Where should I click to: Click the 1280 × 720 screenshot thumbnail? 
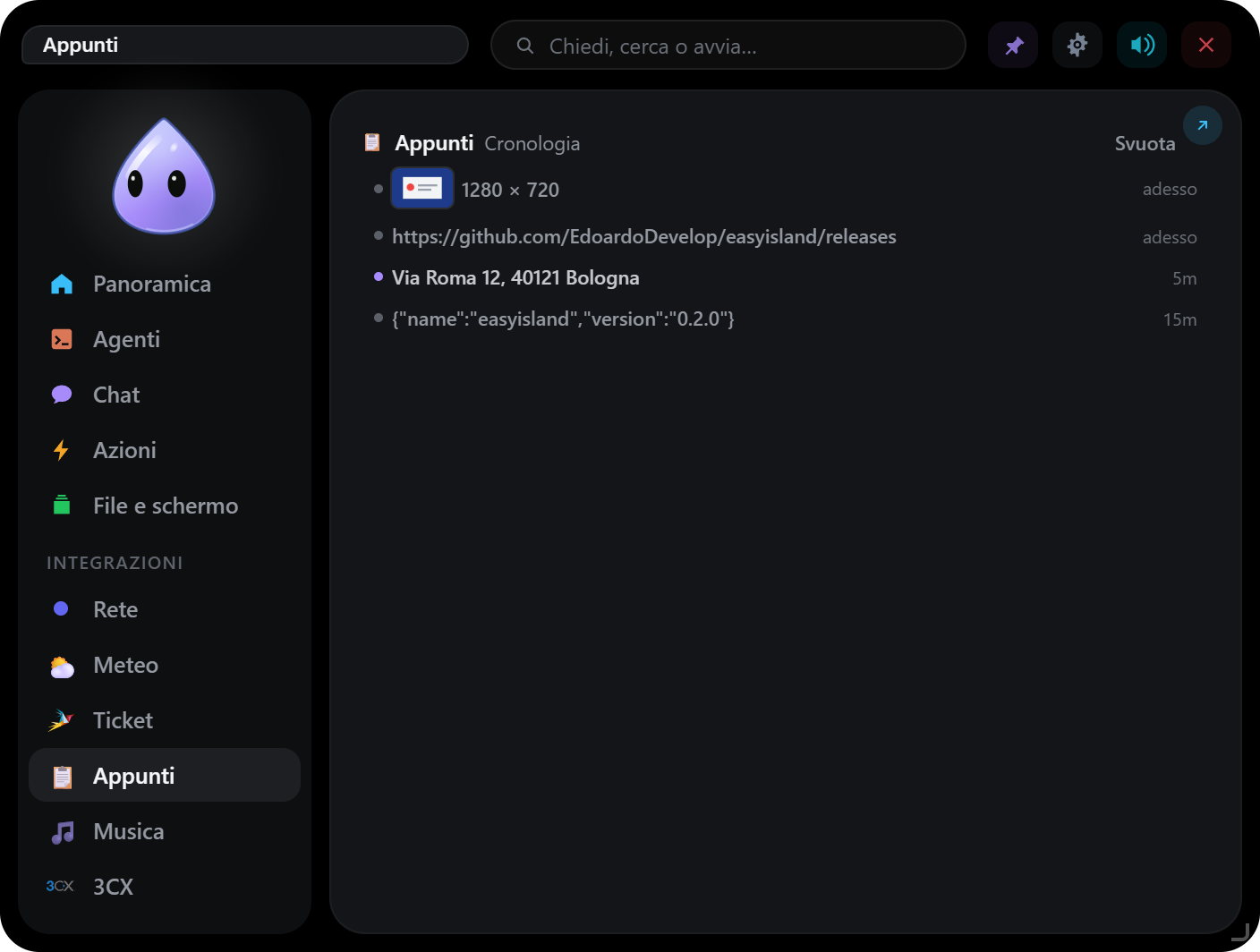(422, 188)
